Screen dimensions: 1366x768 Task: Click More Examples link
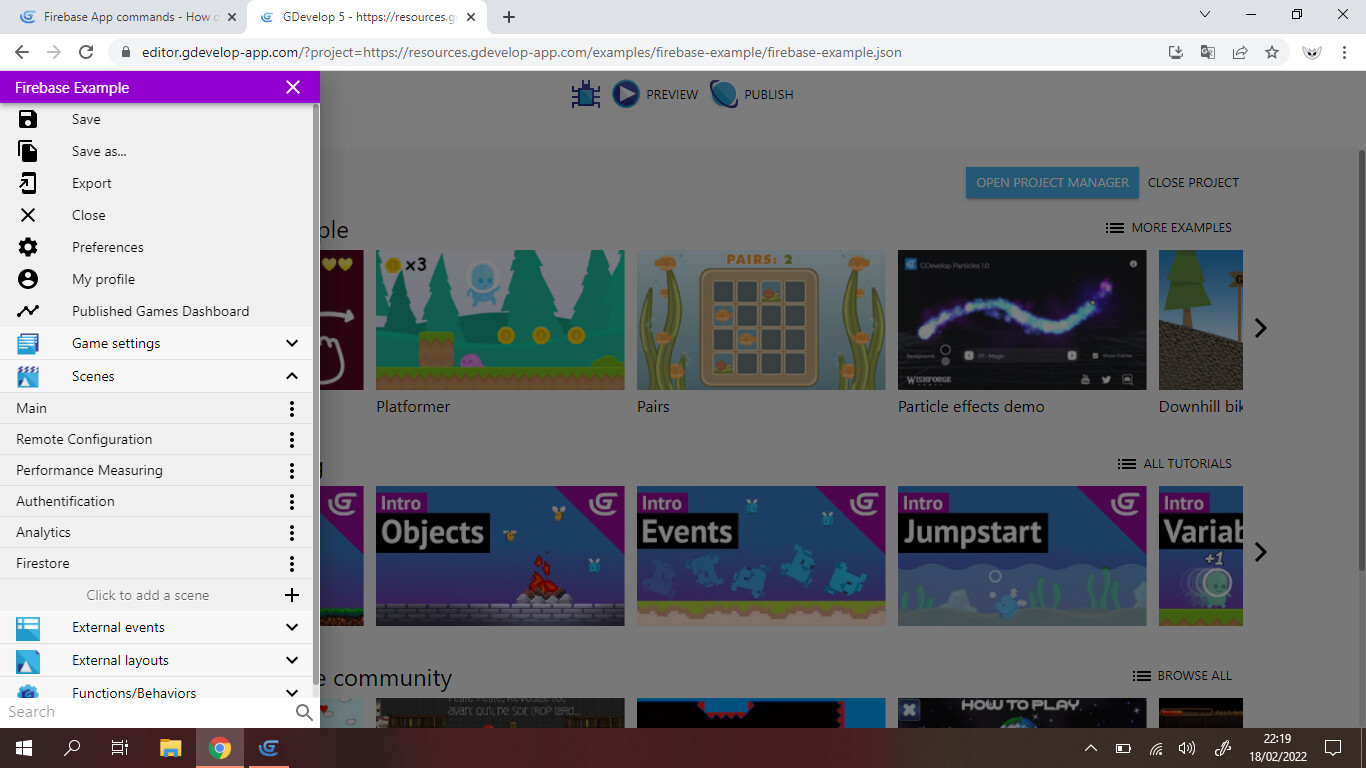pos(1169,227)
